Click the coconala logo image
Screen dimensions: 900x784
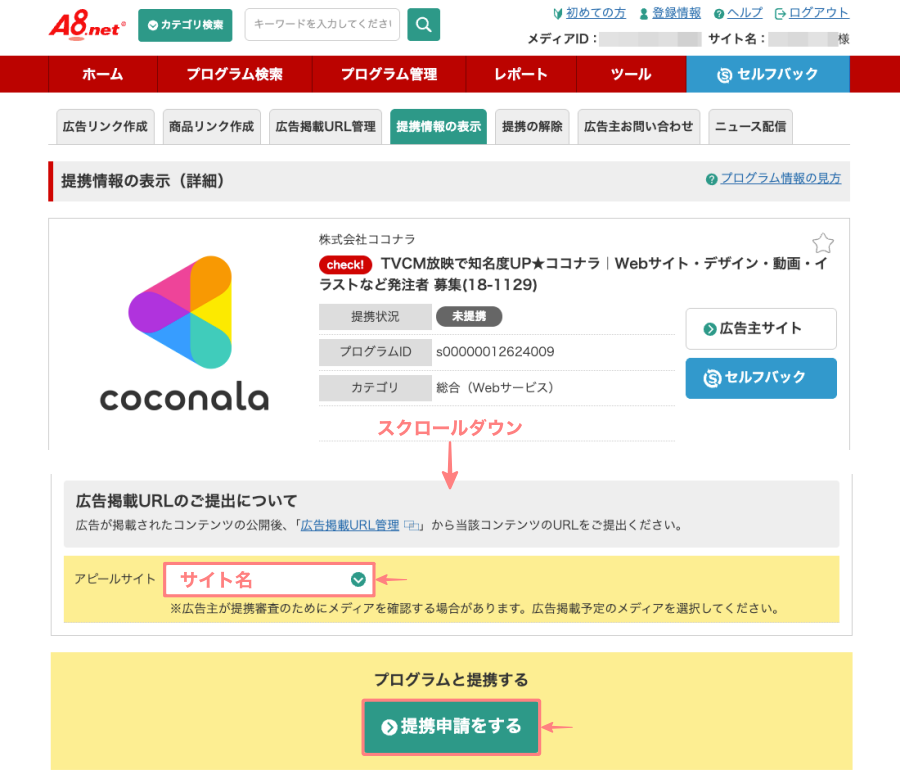(184, 334)
